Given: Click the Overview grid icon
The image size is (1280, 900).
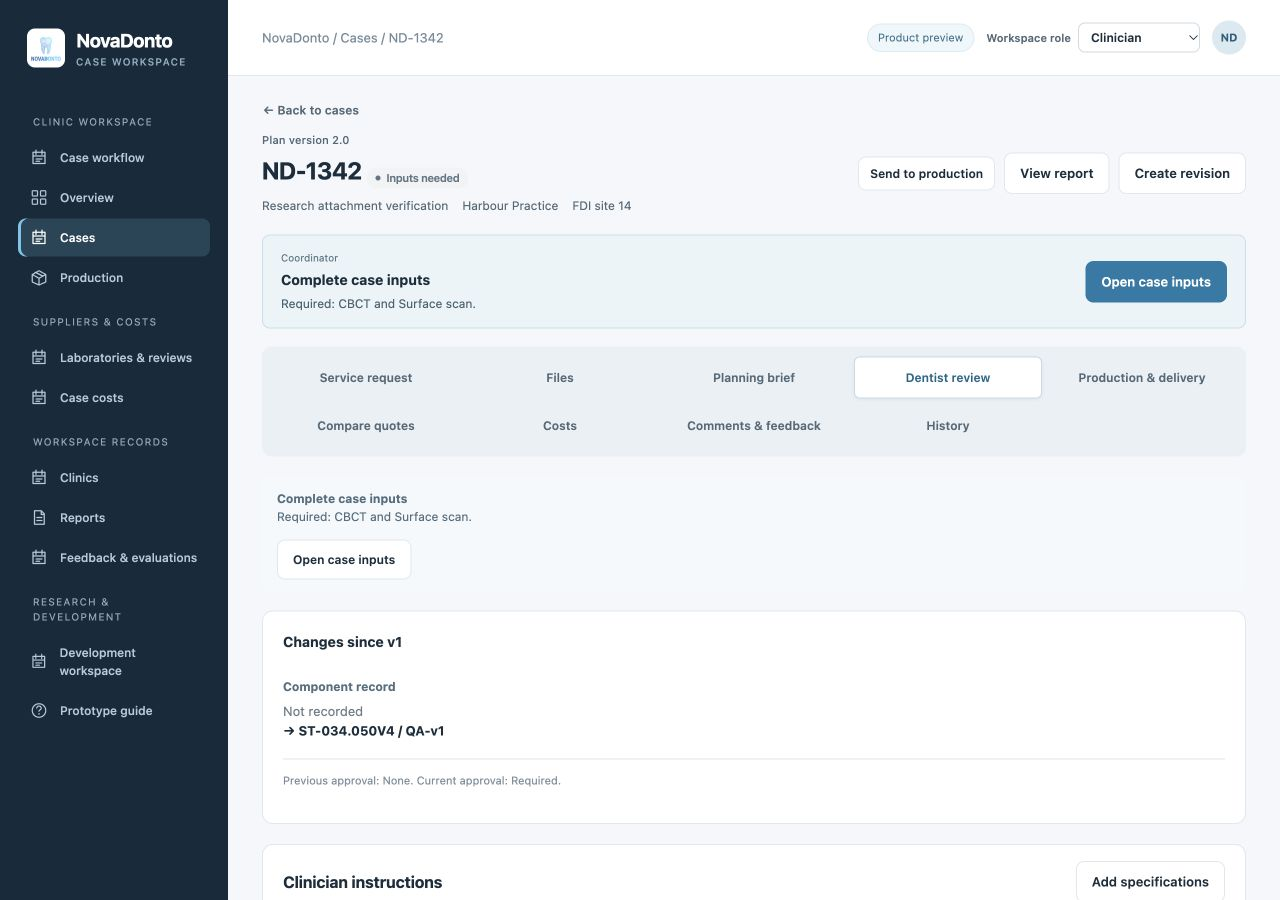Looking at the screenshot, I should [x=39, y=197].
